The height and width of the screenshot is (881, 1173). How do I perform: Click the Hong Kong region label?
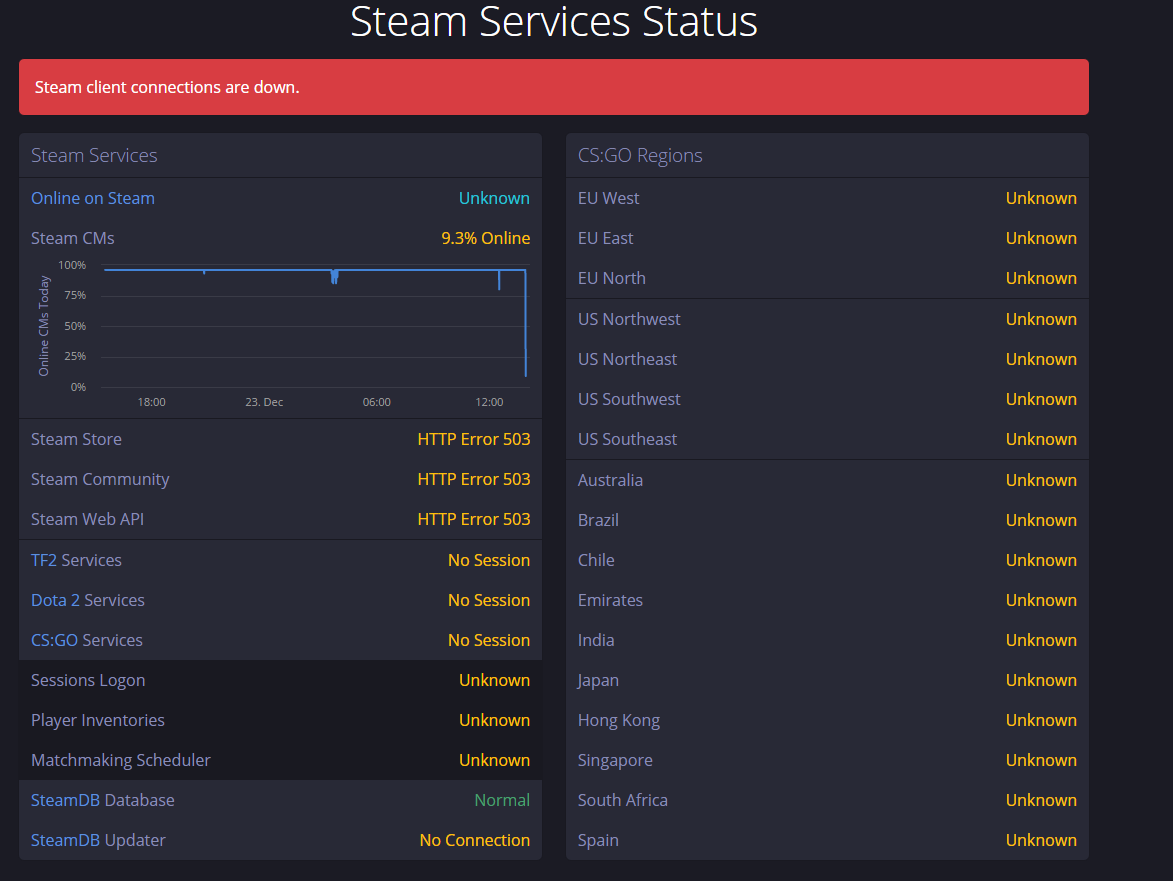pyautogui.click(x=619, y=720)
